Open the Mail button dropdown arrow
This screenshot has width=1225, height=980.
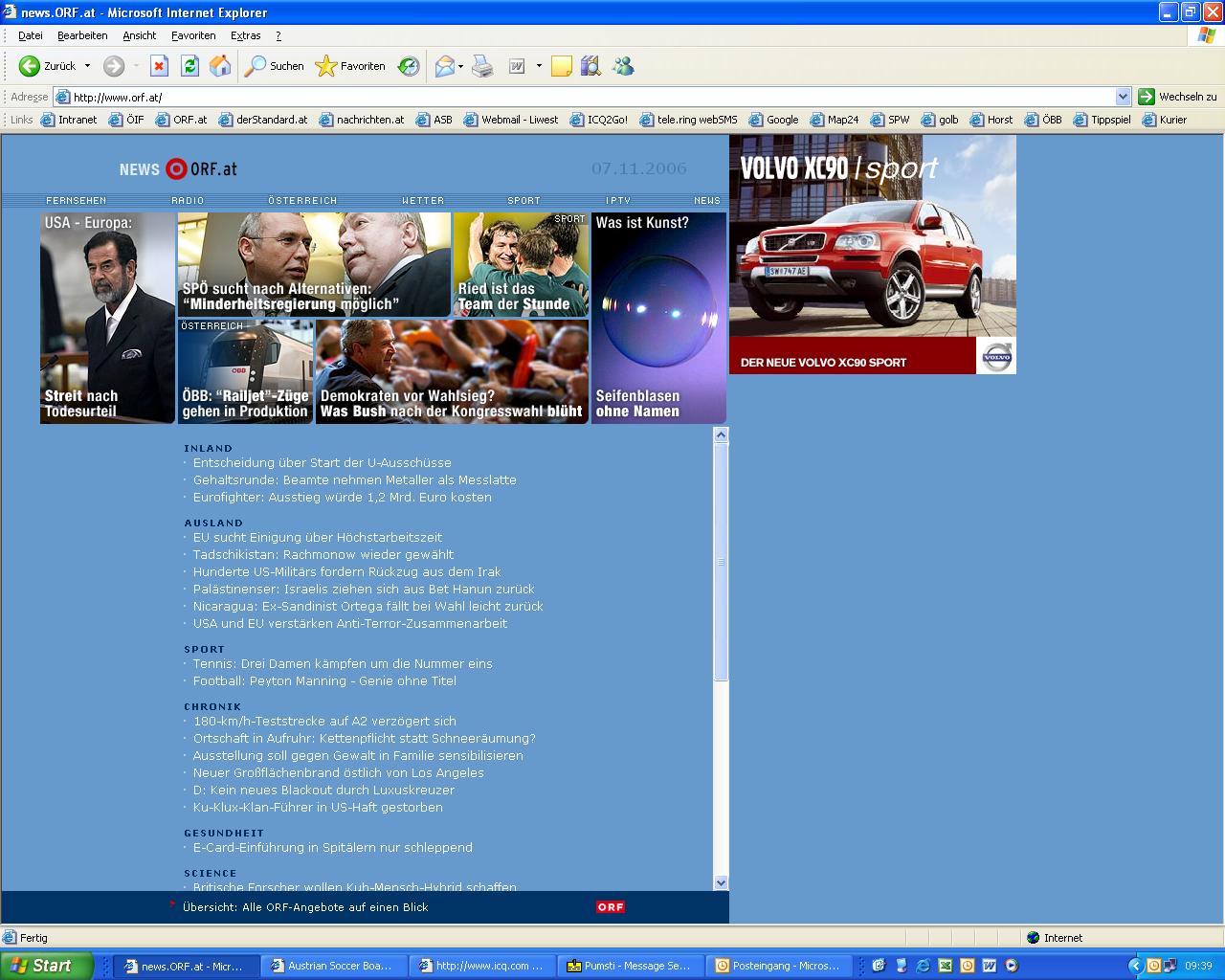461,66
